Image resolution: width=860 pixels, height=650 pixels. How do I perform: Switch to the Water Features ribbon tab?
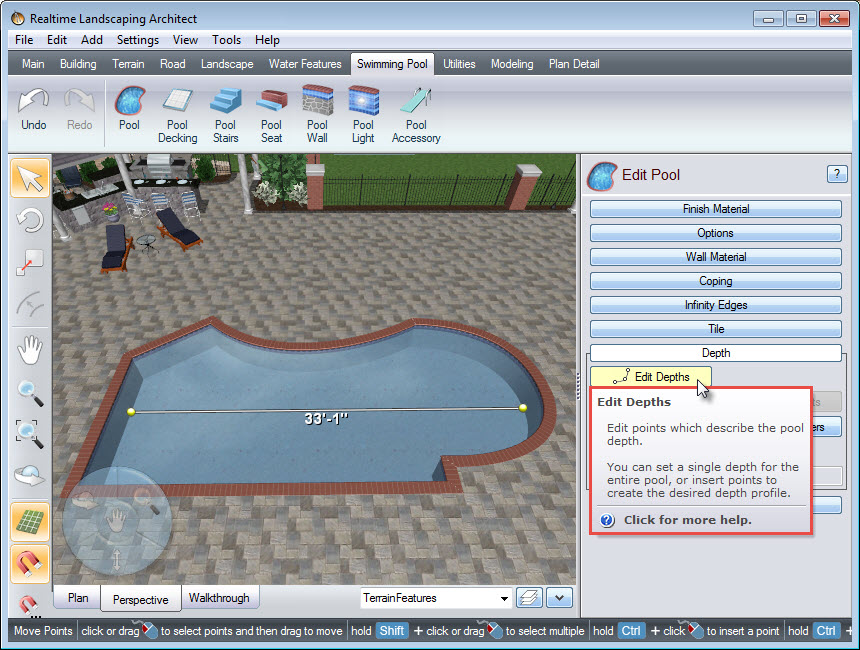(305, 63)
